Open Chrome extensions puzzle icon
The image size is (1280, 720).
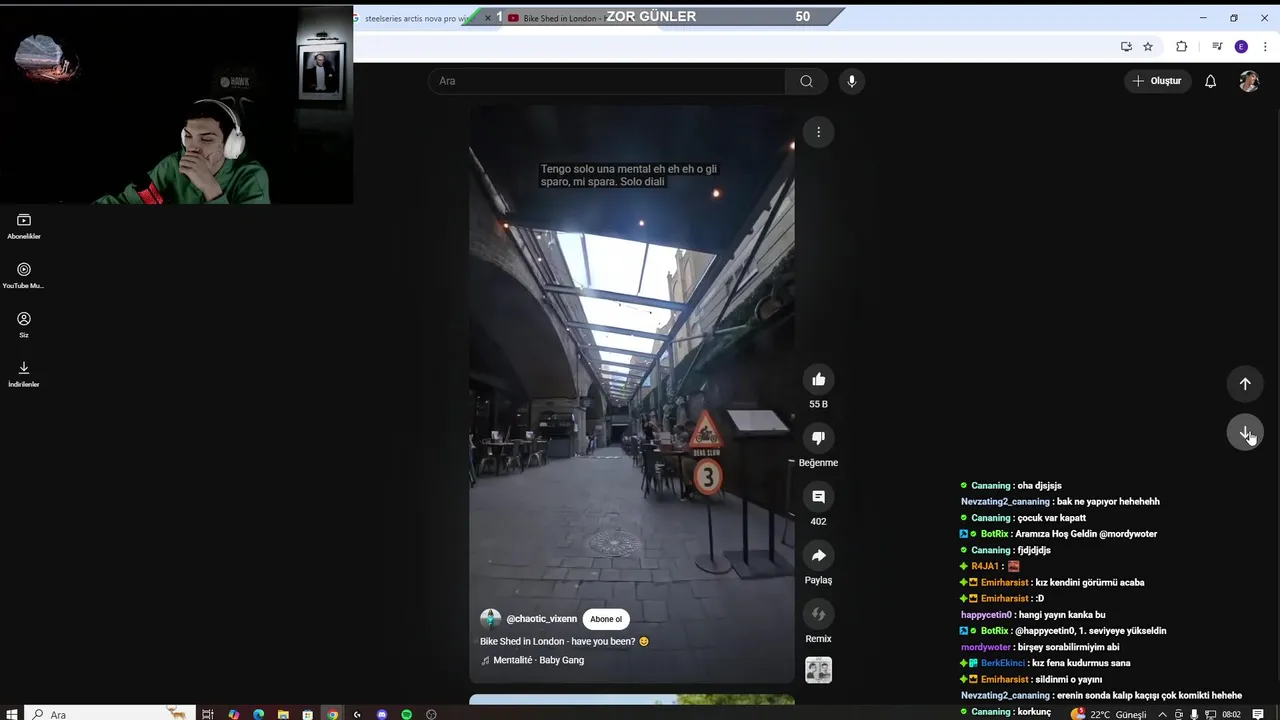pos(1181,46)
